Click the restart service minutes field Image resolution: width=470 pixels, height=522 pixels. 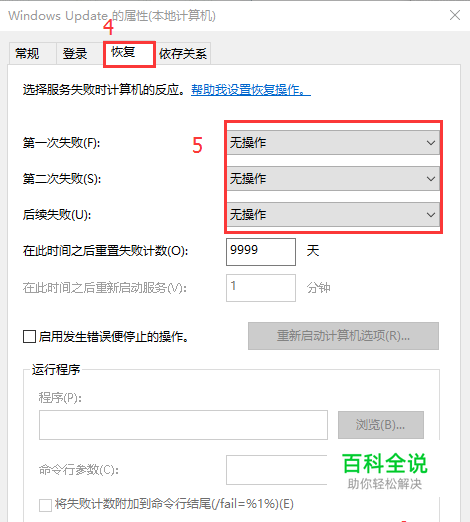click(261, 288)
